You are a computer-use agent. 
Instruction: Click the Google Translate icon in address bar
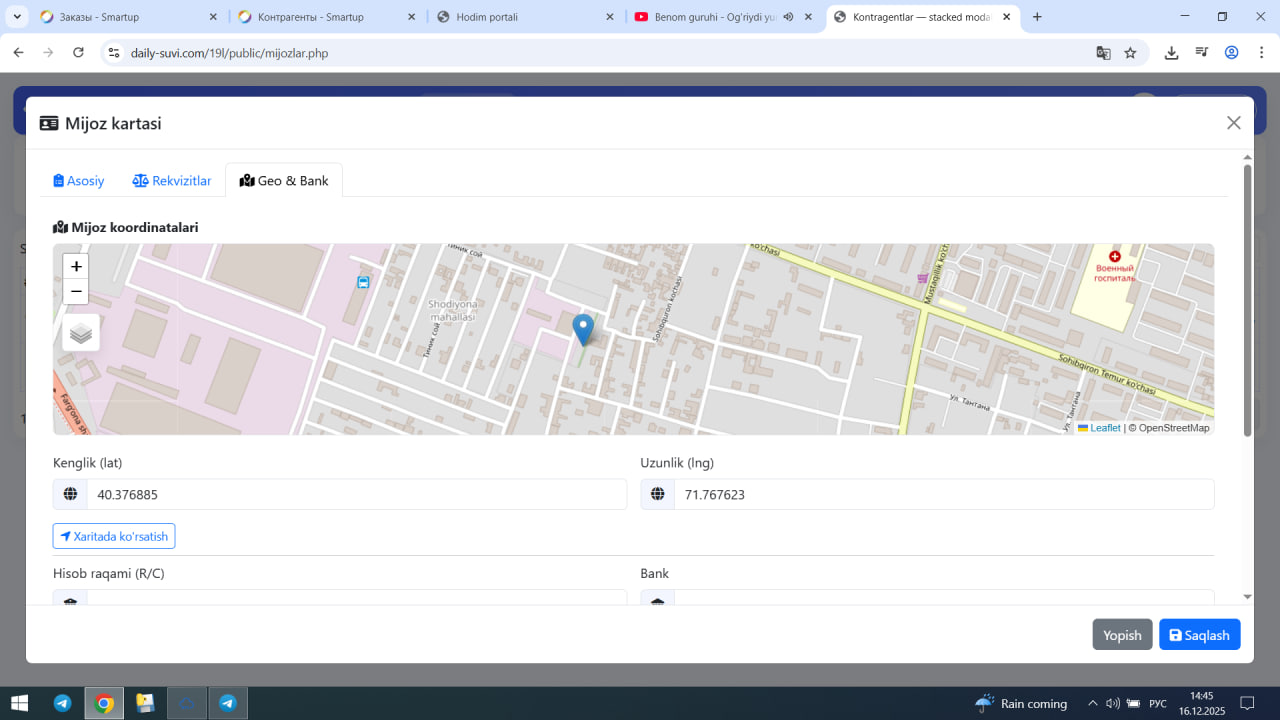[1103, 53]
